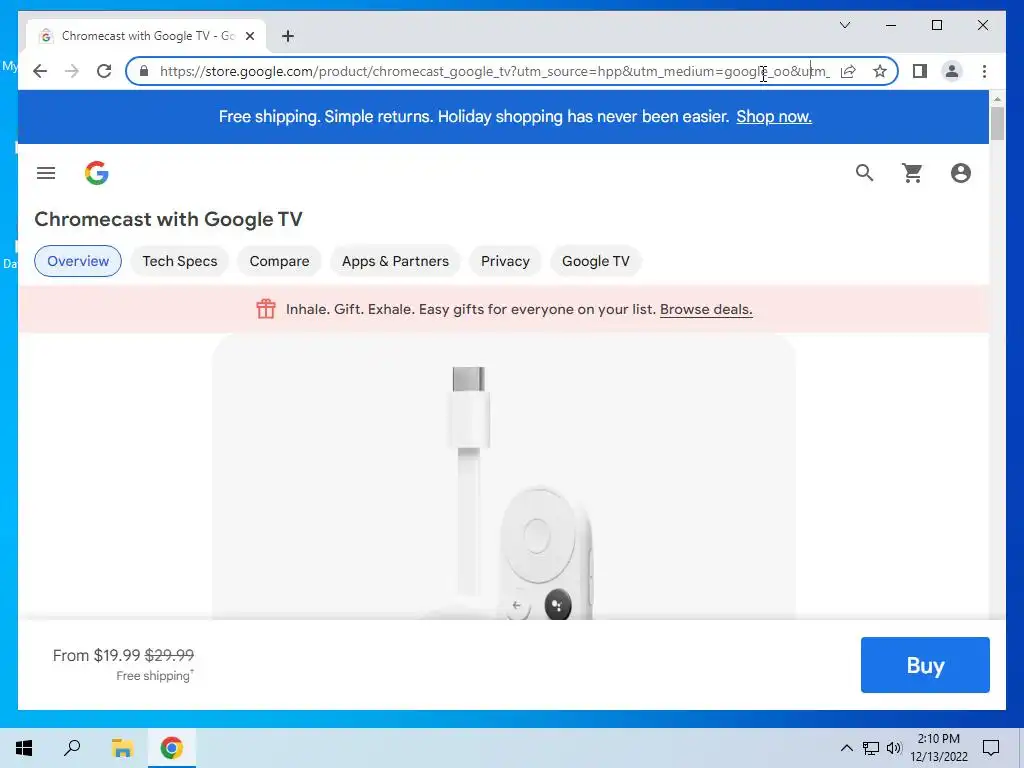Viewport: 1024px width, 768px height.
Task: Open the Chrome profile avatar
Action: 952,71
